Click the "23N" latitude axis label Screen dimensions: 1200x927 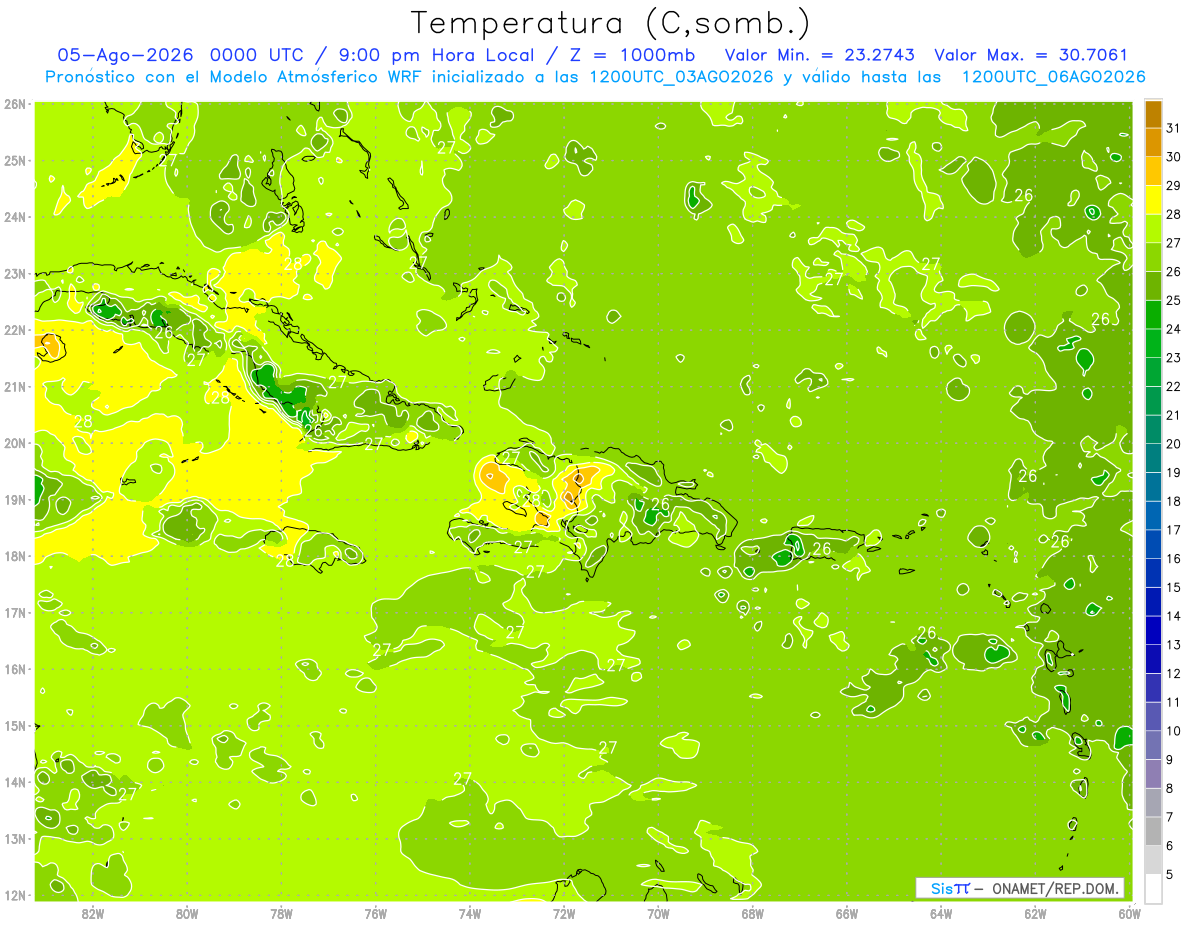click(x=16, y=274)
